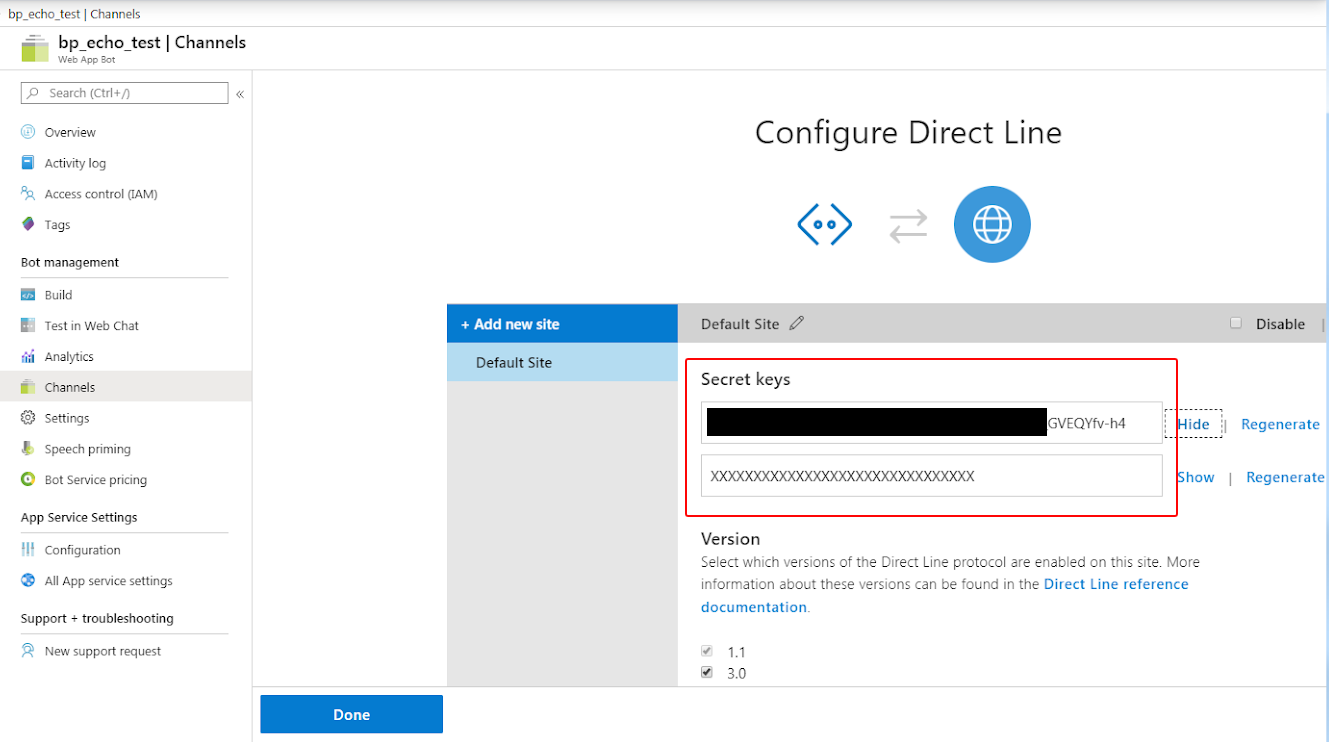1329x742 pixels.
Task: Hide the first secret key
Action: point(1193,424)
